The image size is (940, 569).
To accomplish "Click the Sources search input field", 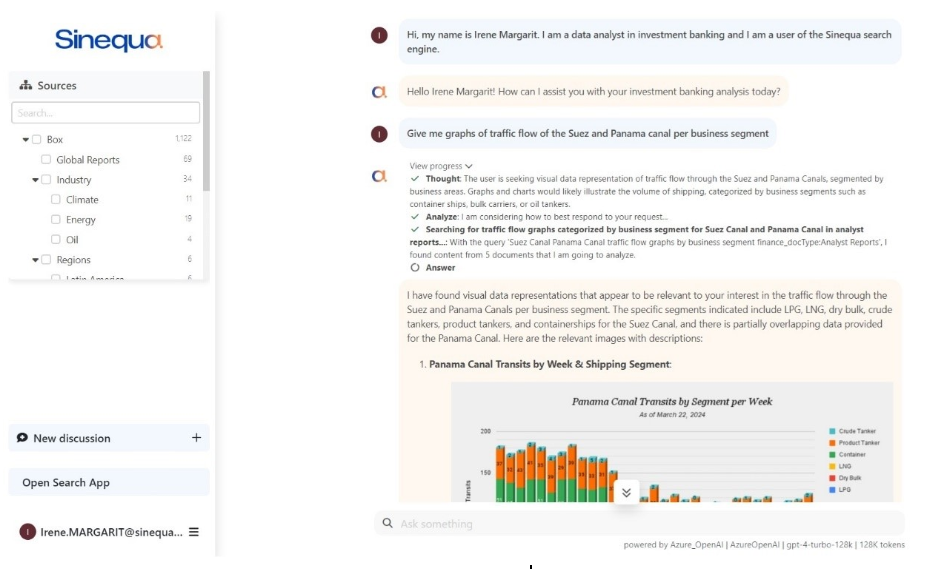I will tap(105, 113).
